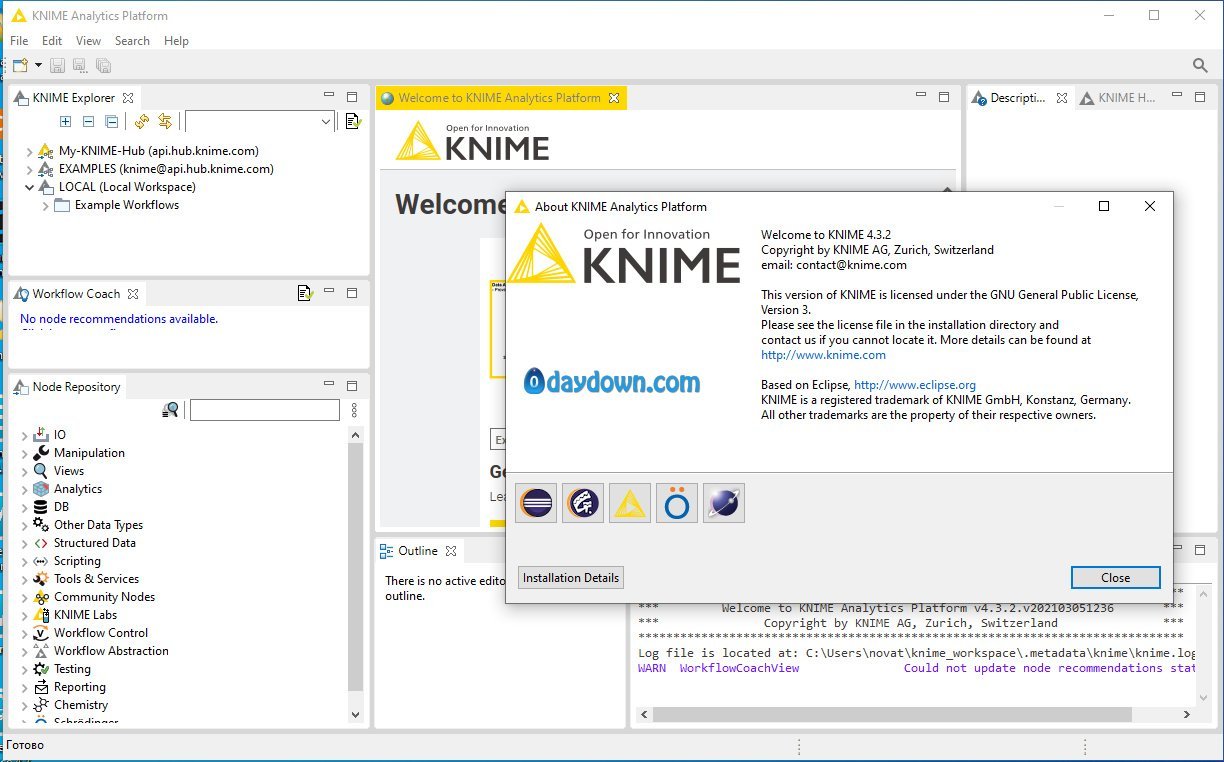Image resolution: width=1224 pixels, height=762 pixels.
Task: Click the console horizontal scrollbar
Action: point(892,715)
